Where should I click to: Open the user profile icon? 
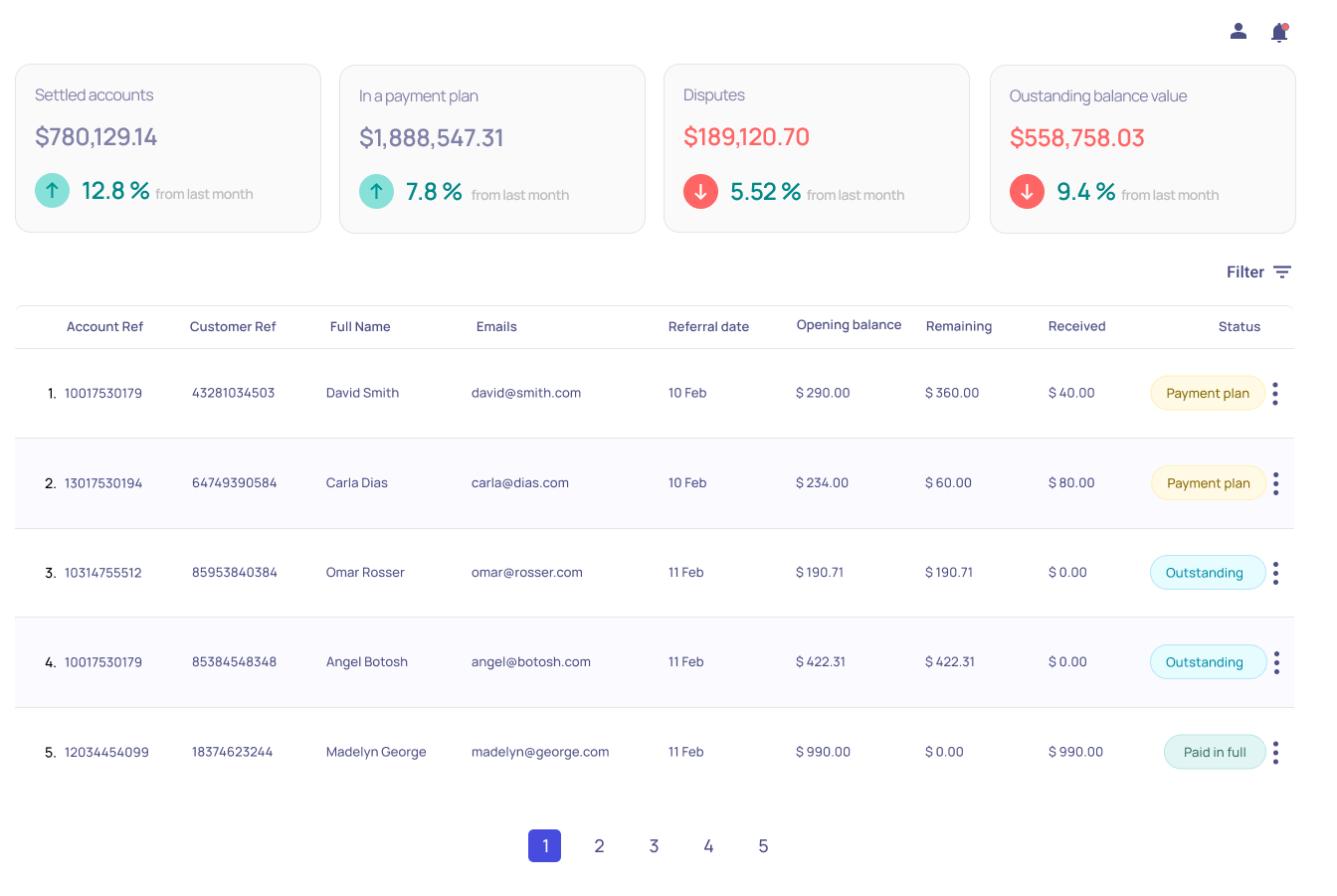click(1238, 31)
